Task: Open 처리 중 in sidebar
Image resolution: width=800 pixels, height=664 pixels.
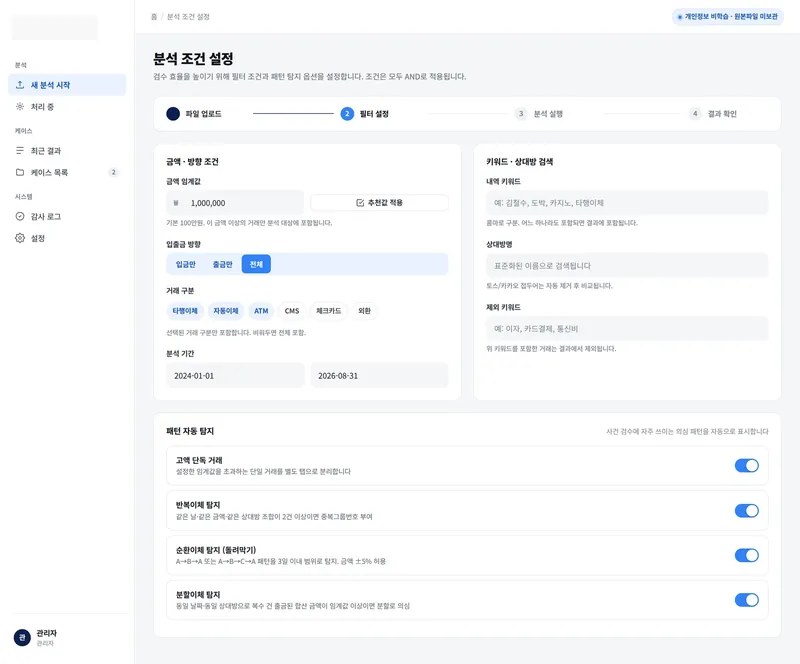Action: point(67,107)
